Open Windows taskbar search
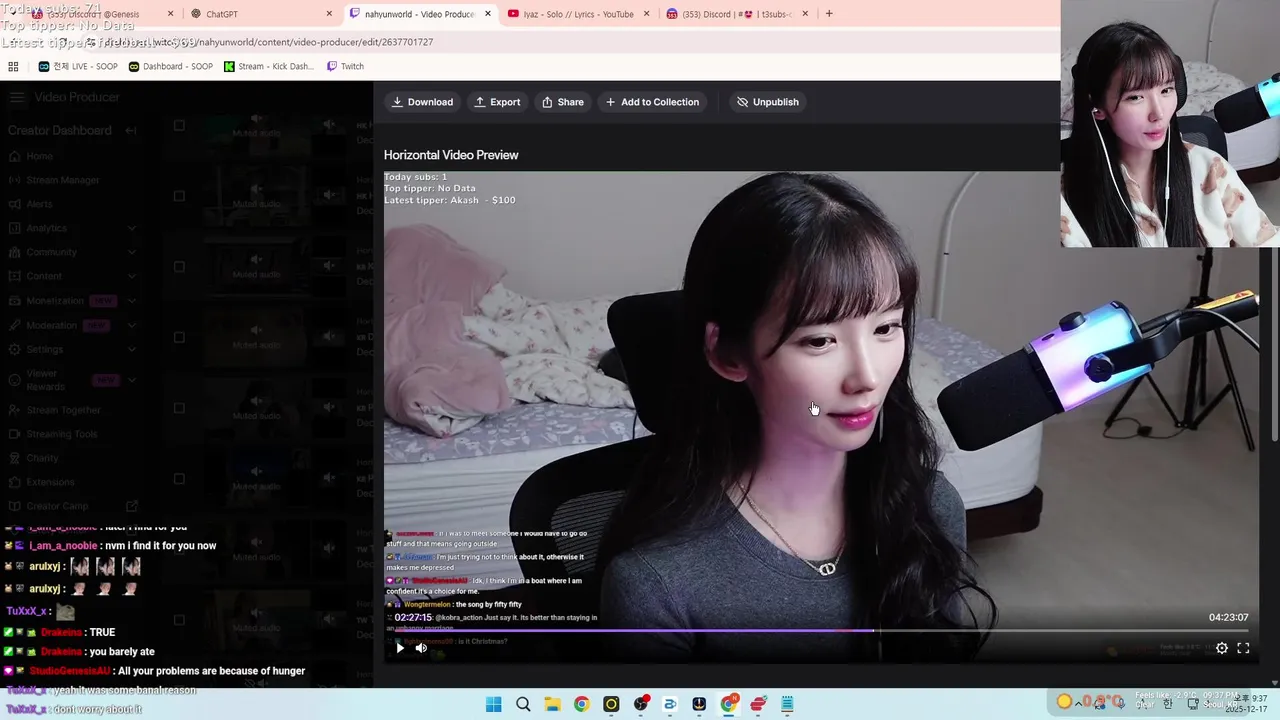This screenshot has width=1280, height=720. point(523,705)
